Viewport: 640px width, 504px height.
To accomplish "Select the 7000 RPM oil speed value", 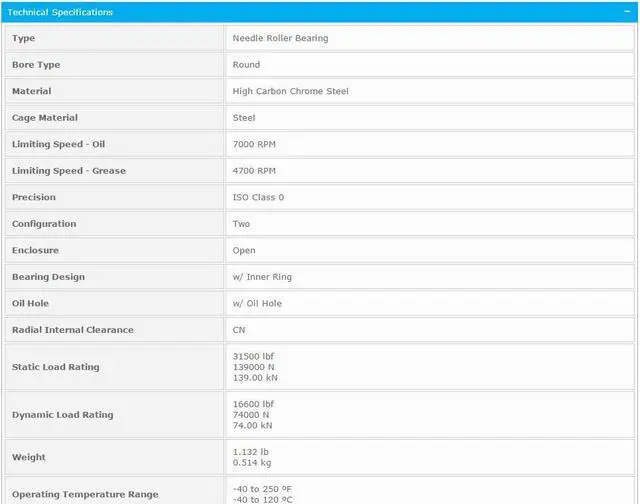I will (254, 144).
